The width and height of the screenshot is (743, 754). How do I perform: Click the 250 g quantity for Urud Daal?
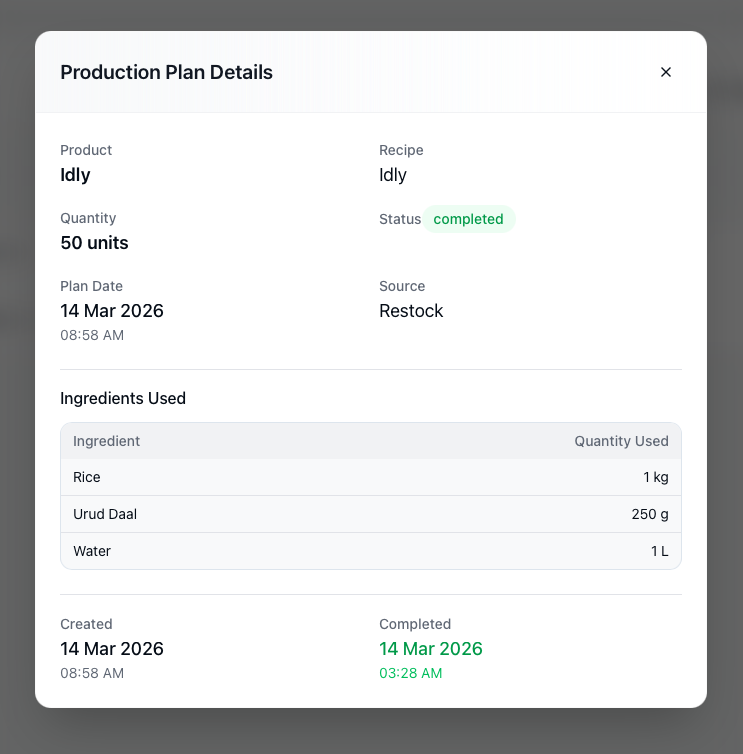click(650, 514)
